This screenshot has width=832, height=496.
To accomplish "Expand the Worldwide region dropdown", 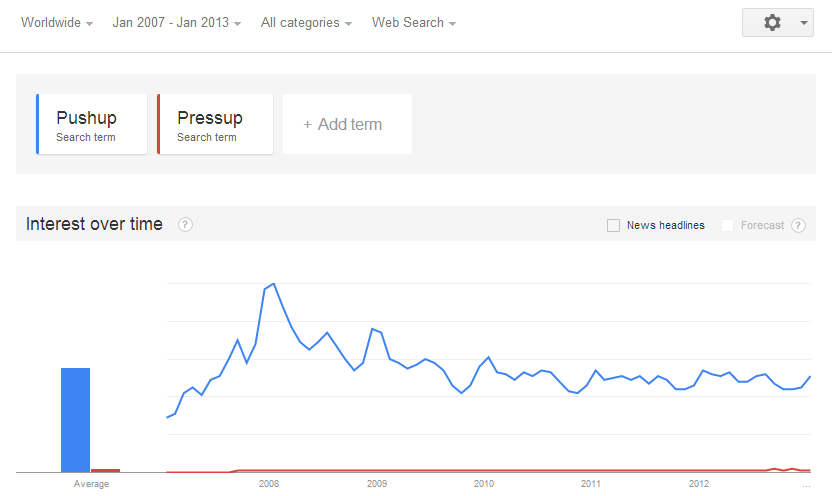I will point(57,23).
